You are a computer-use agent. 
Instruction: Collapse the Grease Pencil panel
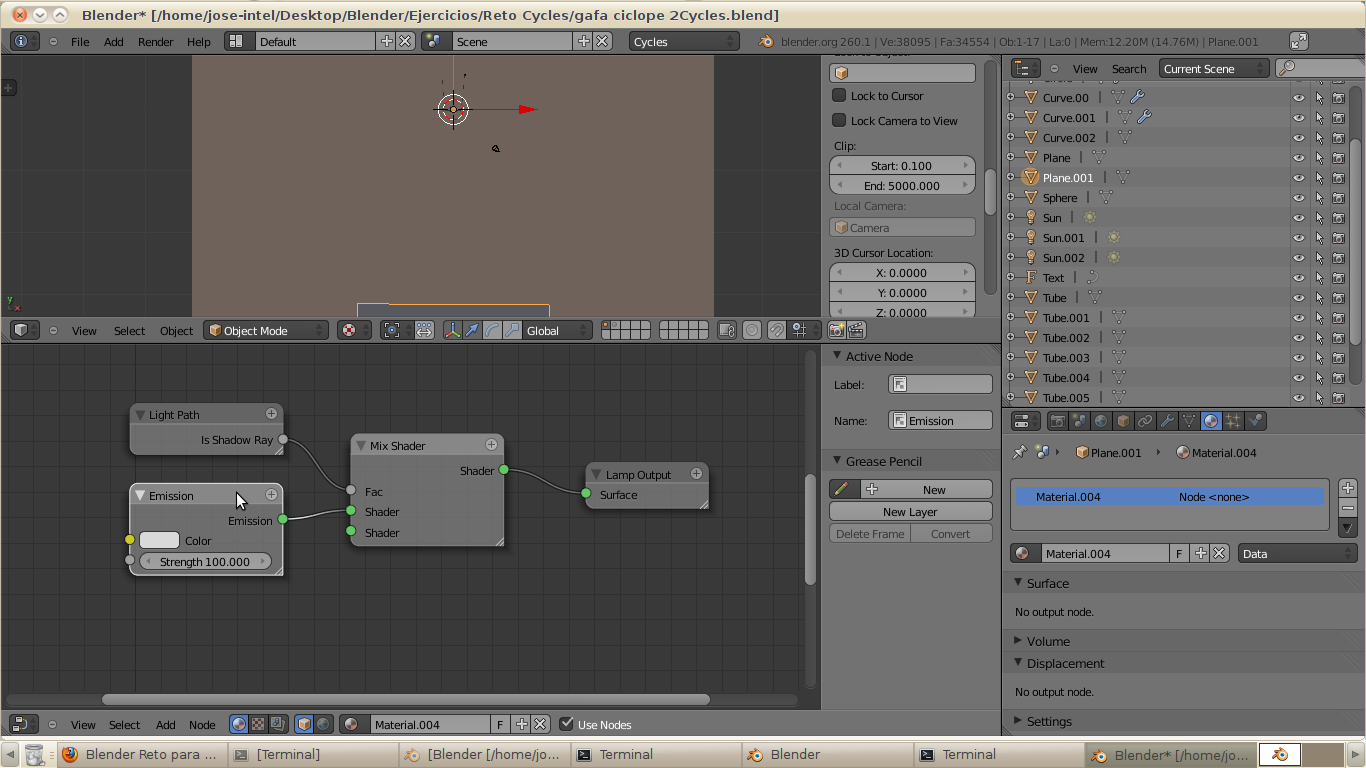pos(838,461)
